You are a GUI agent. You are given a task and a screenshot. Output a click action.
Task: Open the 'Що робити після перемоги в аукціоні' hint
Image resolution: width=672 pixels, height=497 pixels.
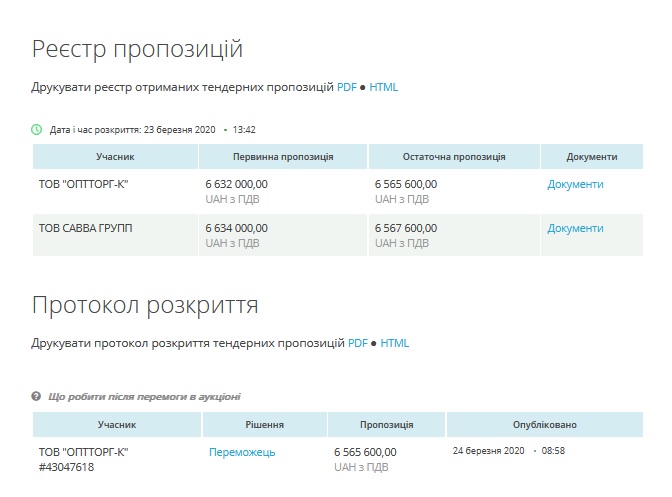144,397
